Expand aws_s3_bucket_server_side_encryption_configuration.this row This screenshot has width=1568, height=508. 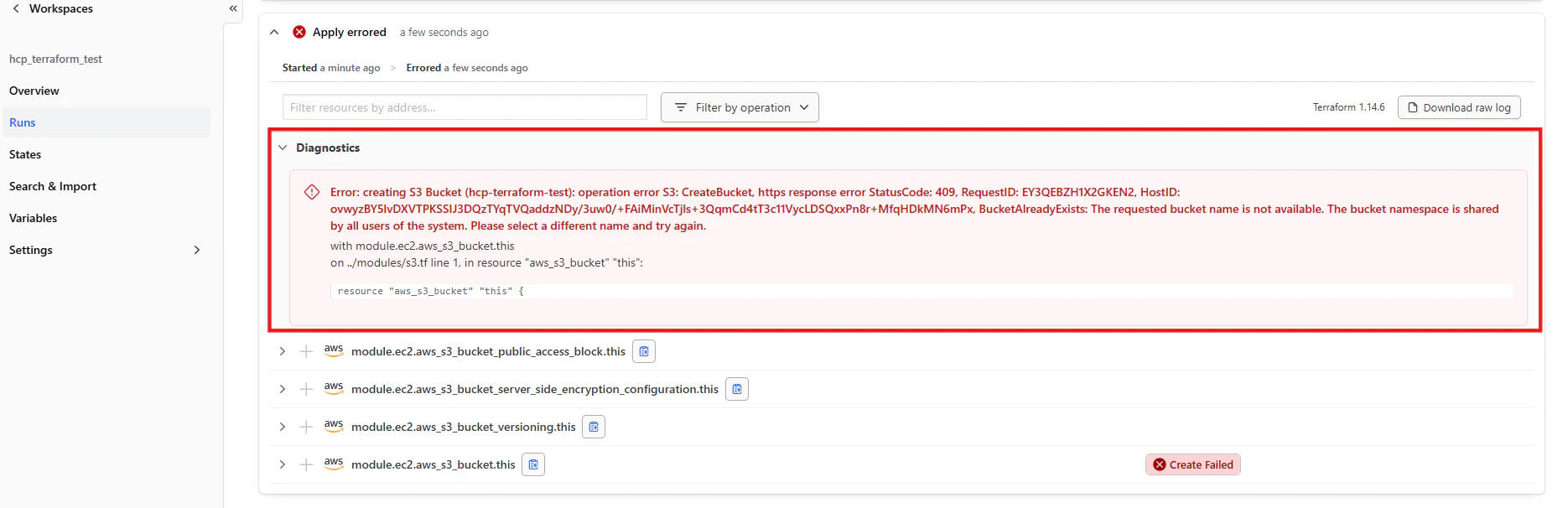[283, 389]
